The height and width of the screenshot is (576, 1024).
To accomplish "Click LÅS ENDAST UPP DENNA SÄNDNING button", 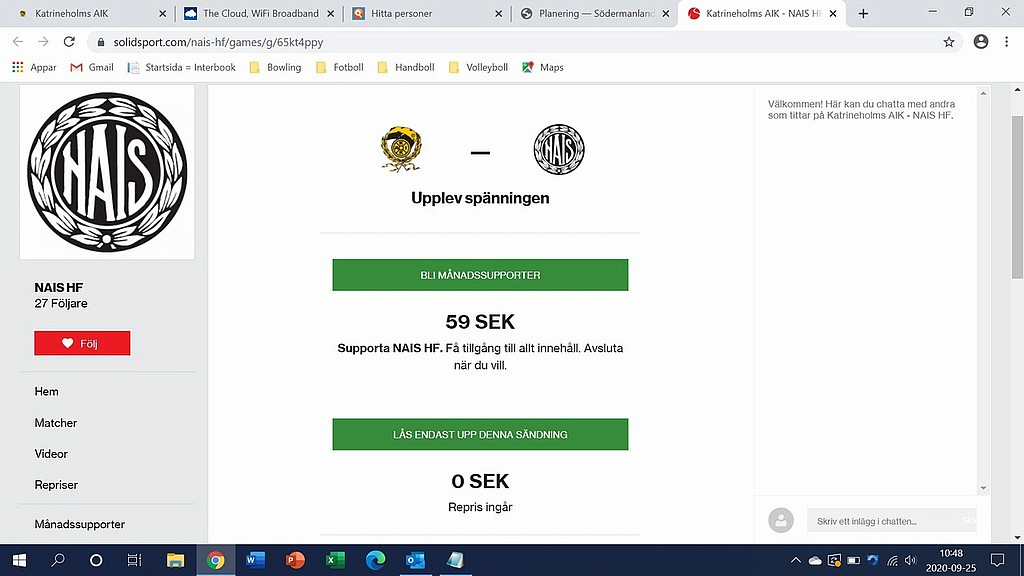I will (480, 434).
